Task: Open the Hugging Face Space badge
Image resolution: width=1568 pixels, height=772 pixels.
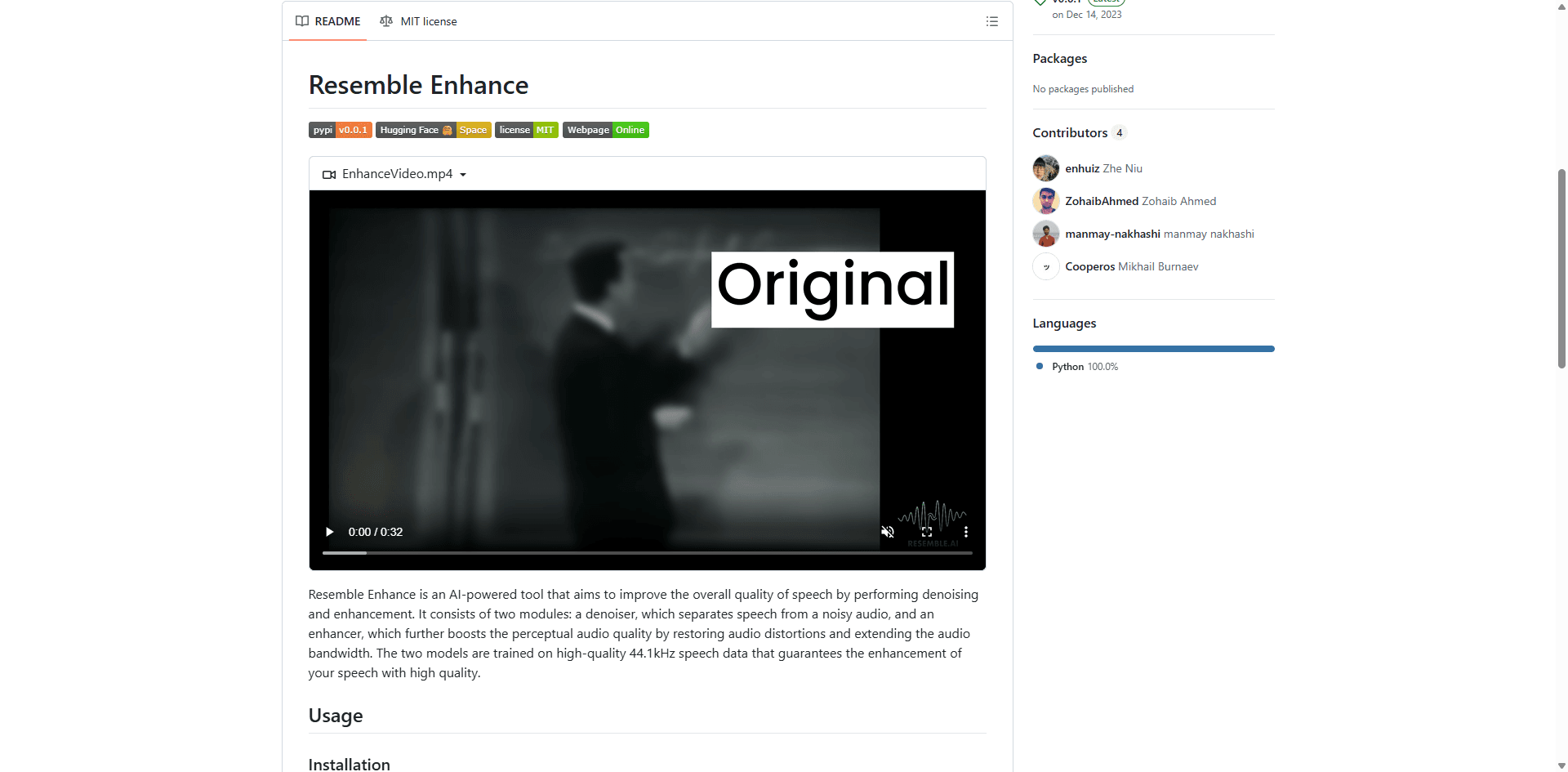Action: pyautogui.click(x=433, y=130)
